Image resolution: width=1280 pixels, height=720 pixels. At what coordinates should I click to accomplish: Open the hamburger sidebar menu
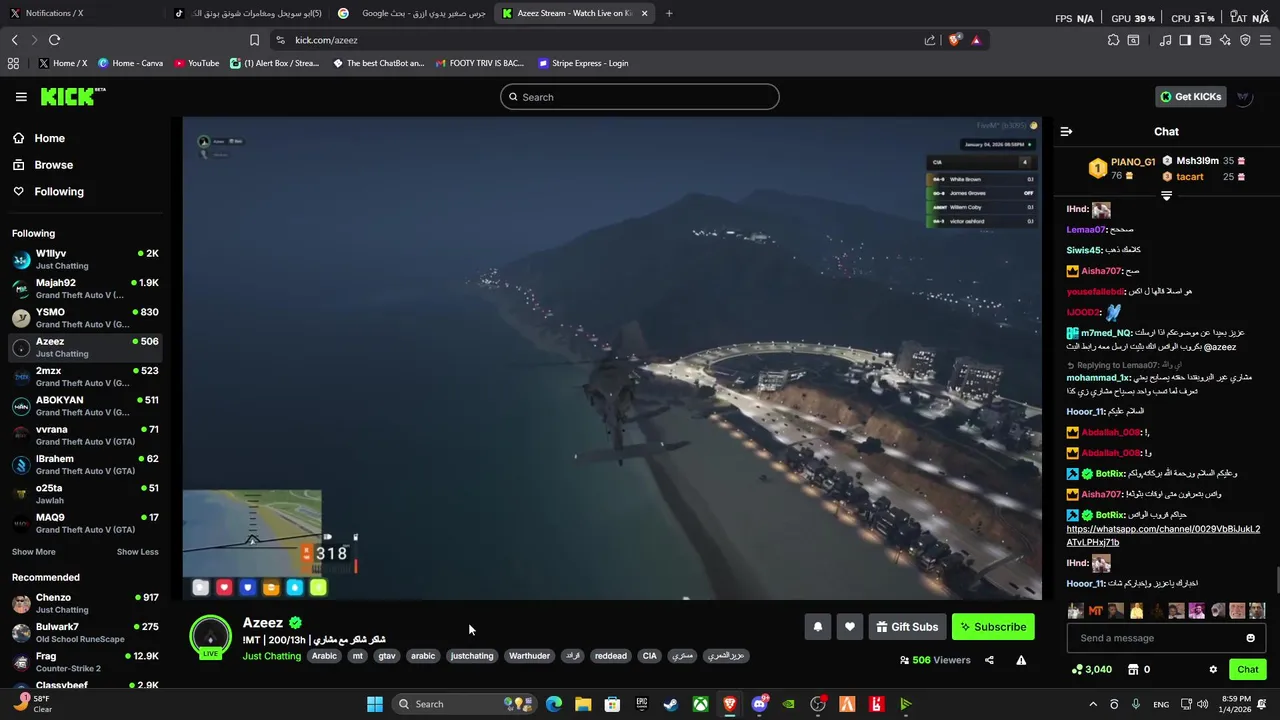21,97
